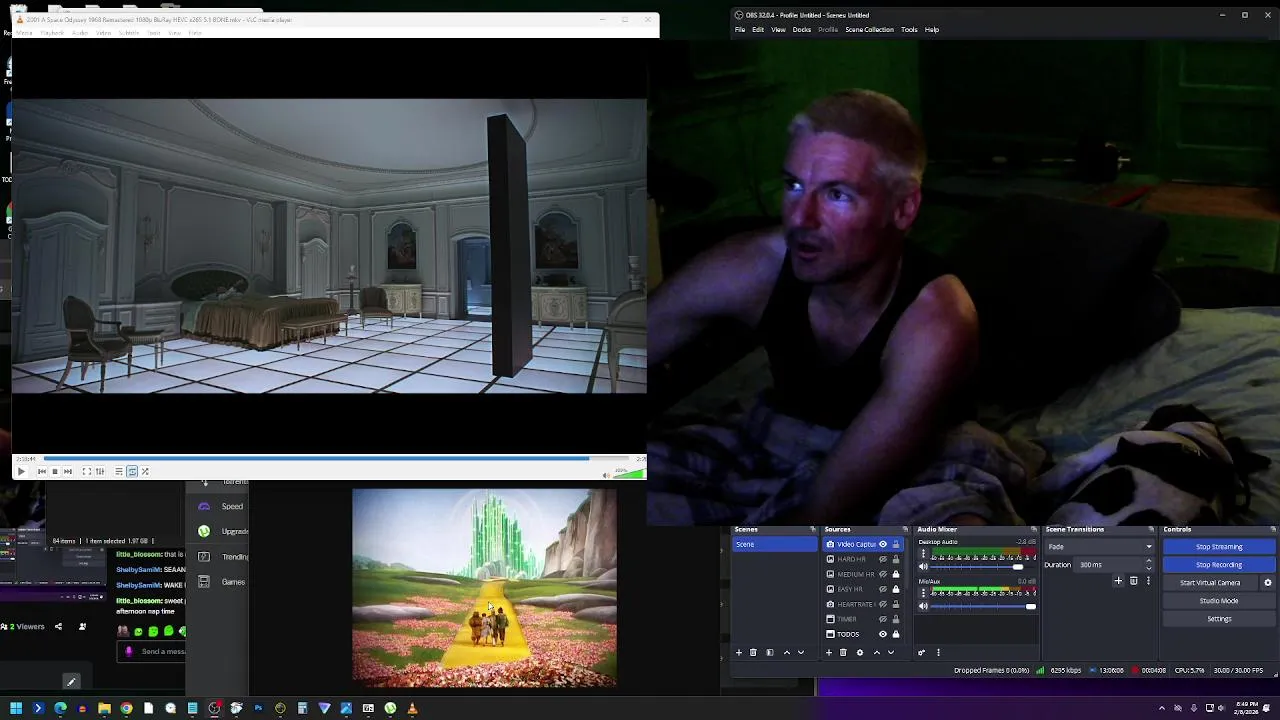Move scene up in Scenes toolbar

[x=787, y=653]
